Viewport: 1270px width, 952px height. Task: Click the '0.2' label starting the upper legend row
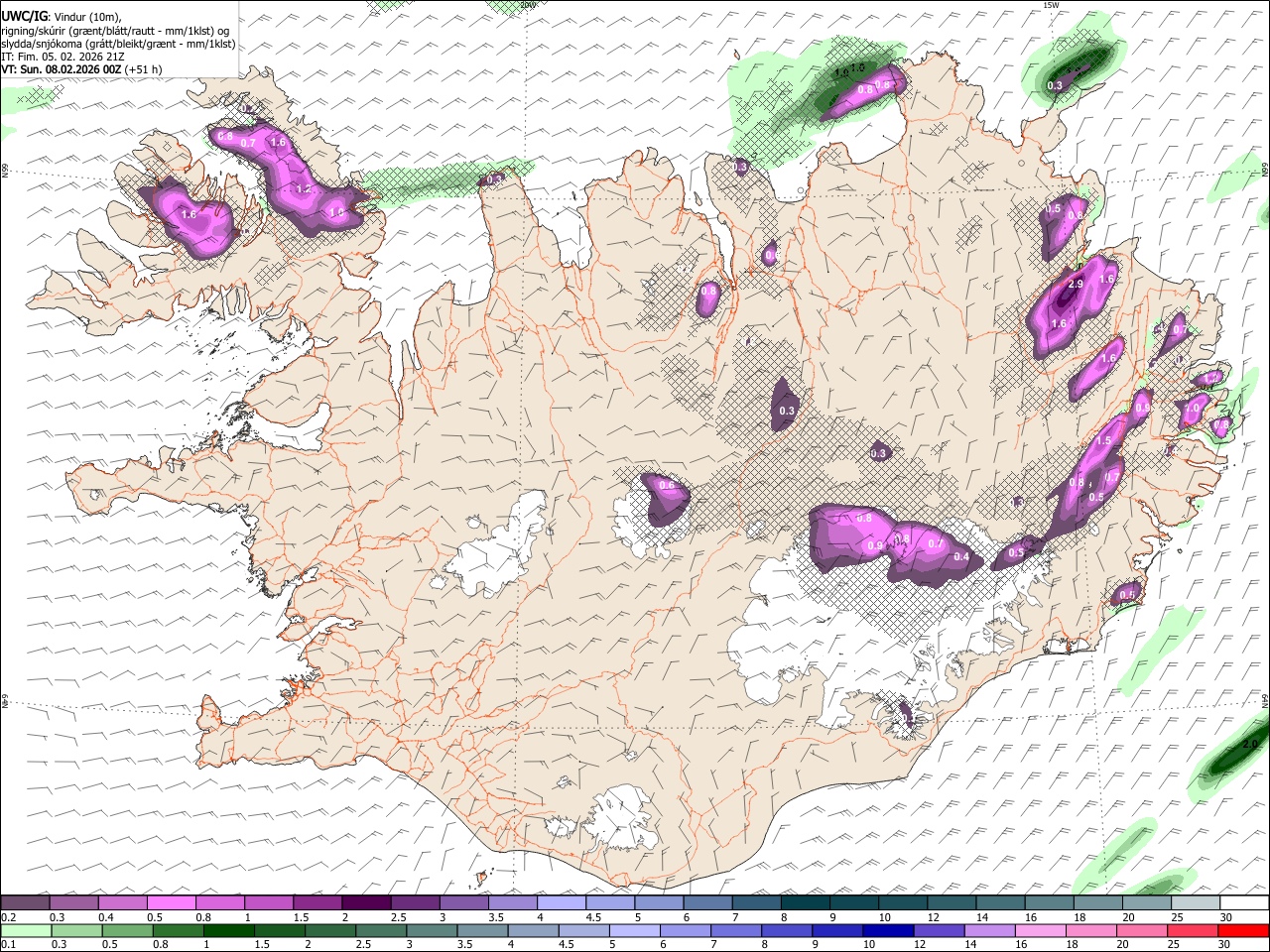[9, 917]
